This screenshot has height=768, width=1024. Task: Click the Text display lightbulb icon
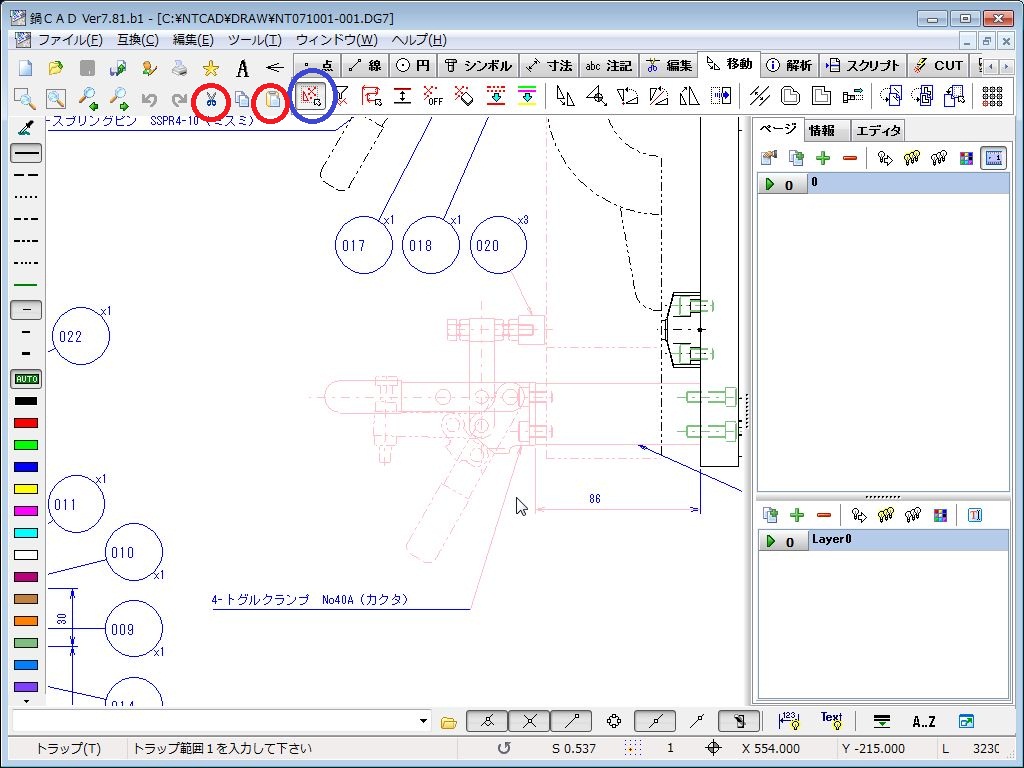click(x=831, y=721)
